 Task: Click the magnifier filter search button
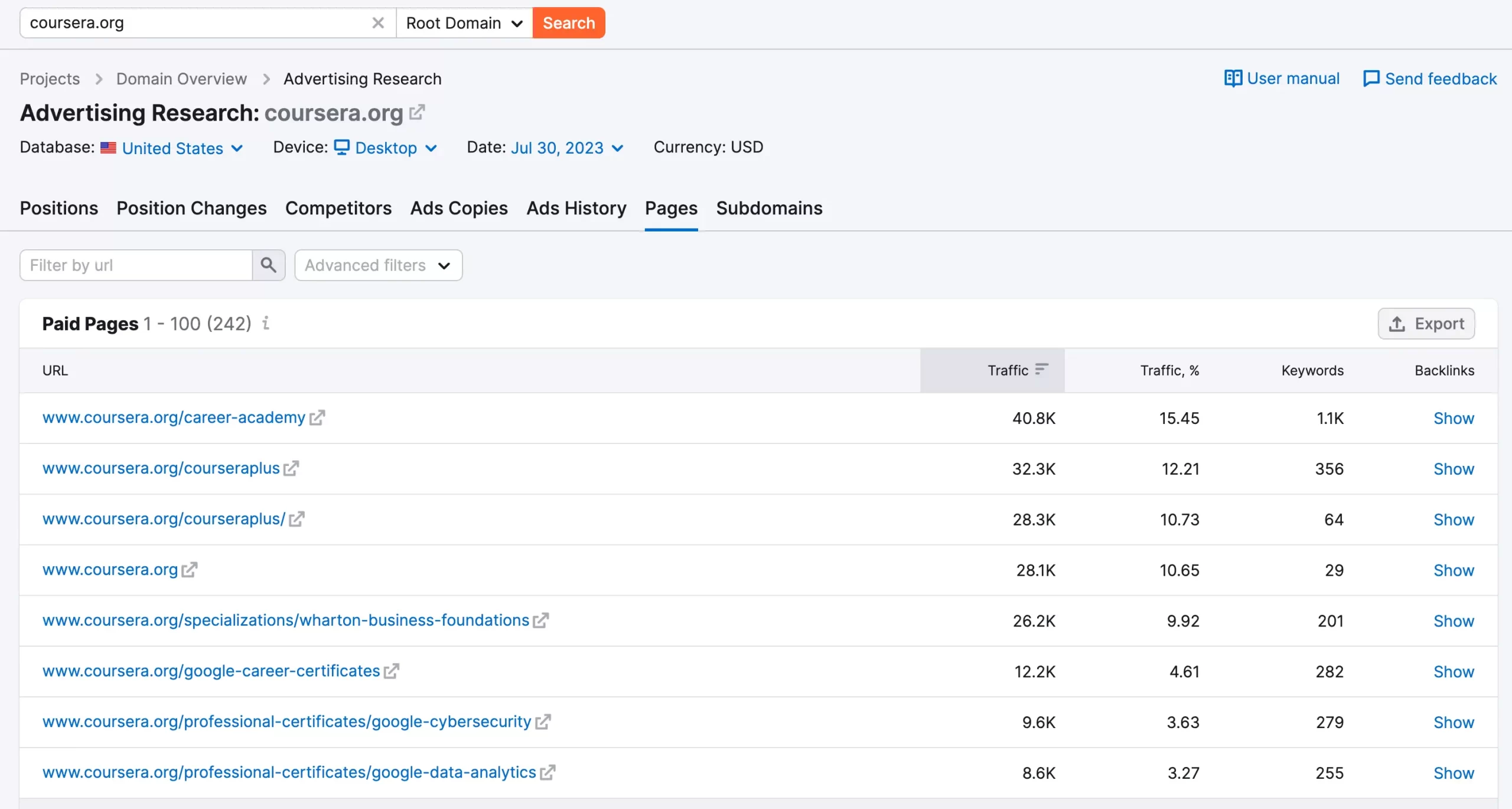269,265
